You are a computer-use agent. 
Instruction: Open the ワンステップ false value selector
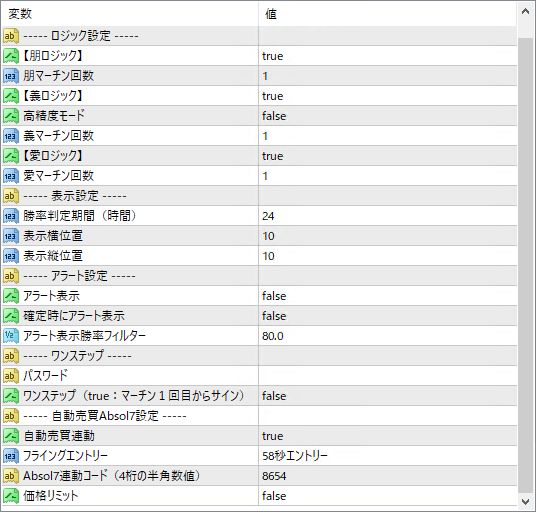click(388, 396)
